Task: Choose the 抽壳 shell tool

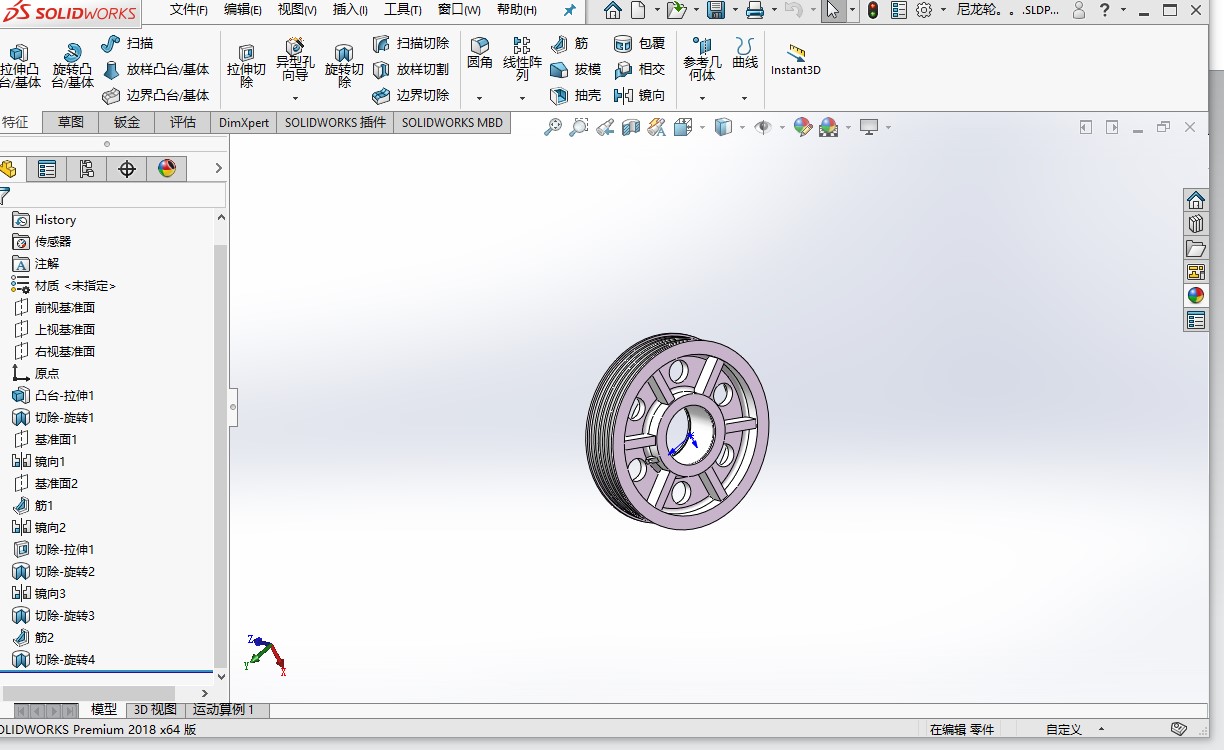Action: pyautogui.click(x=575, y=95)
